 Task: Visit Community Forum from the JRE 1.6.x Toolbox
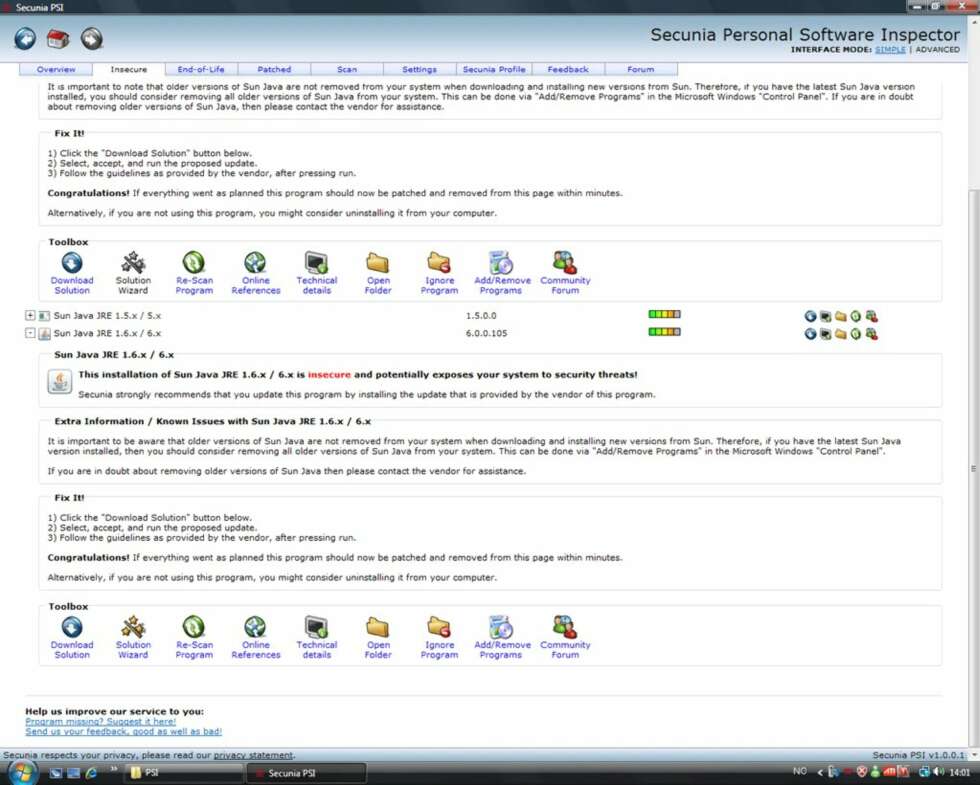(565, 638)
